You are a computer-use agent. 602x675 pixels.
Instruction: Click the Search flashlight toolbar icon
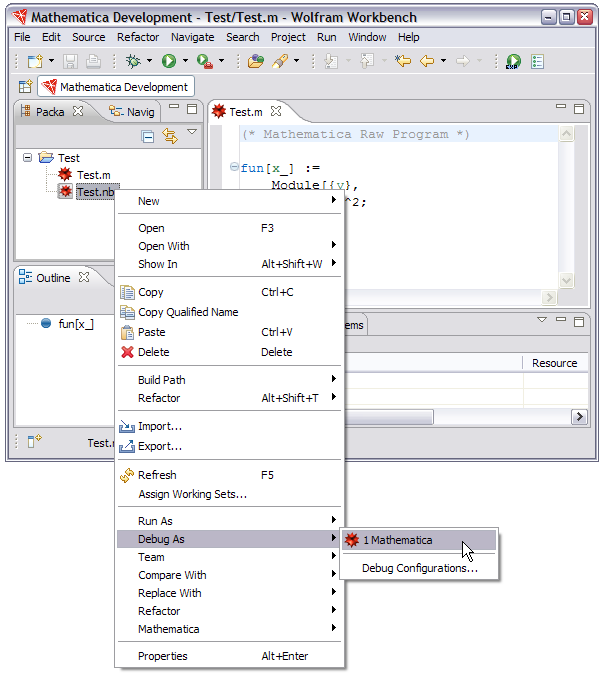click(280, 61)
